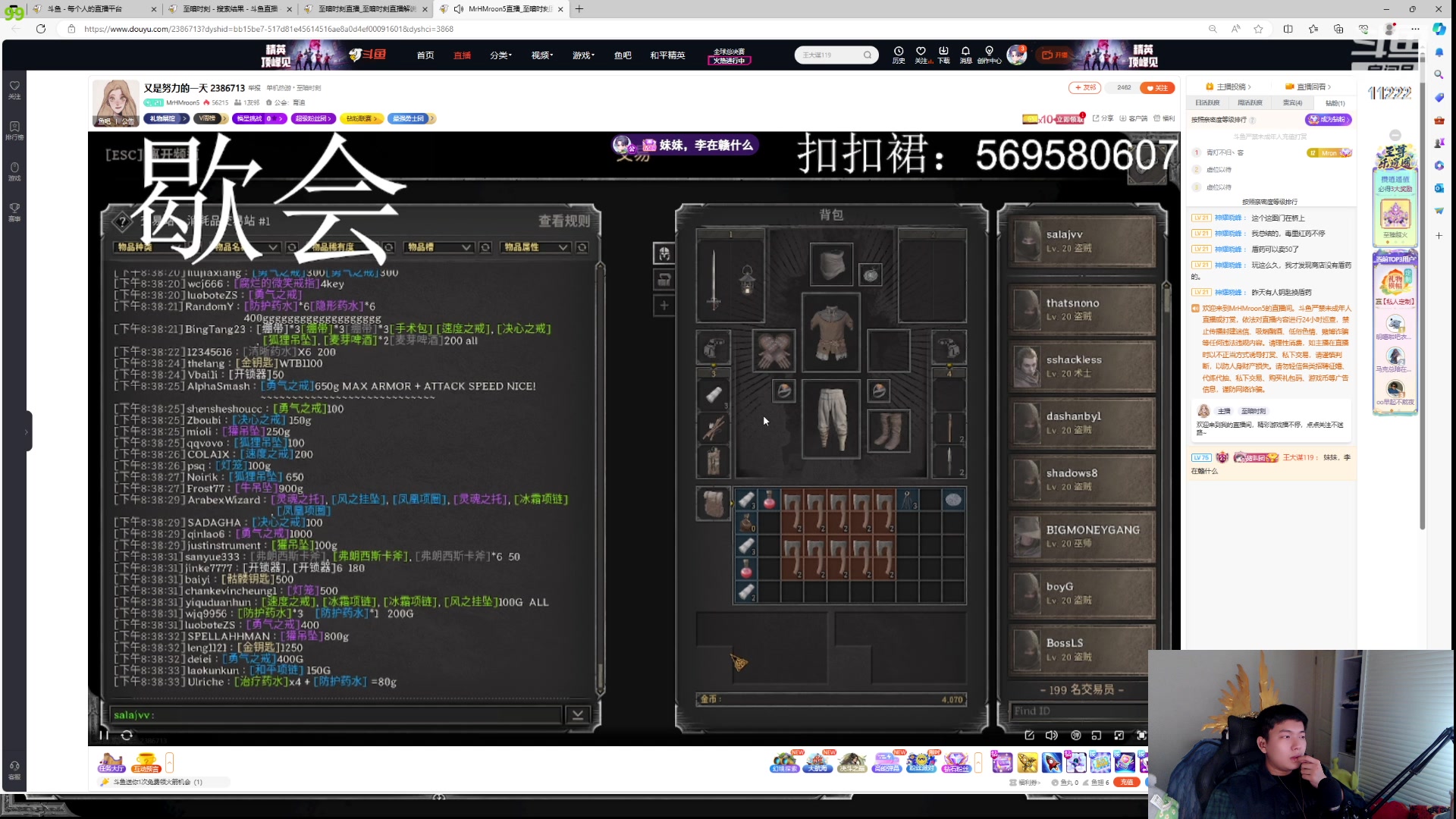Screen dimensions: 1456x819
Task: Select 直播 in Douyu navigation
Action: point(463,55)
